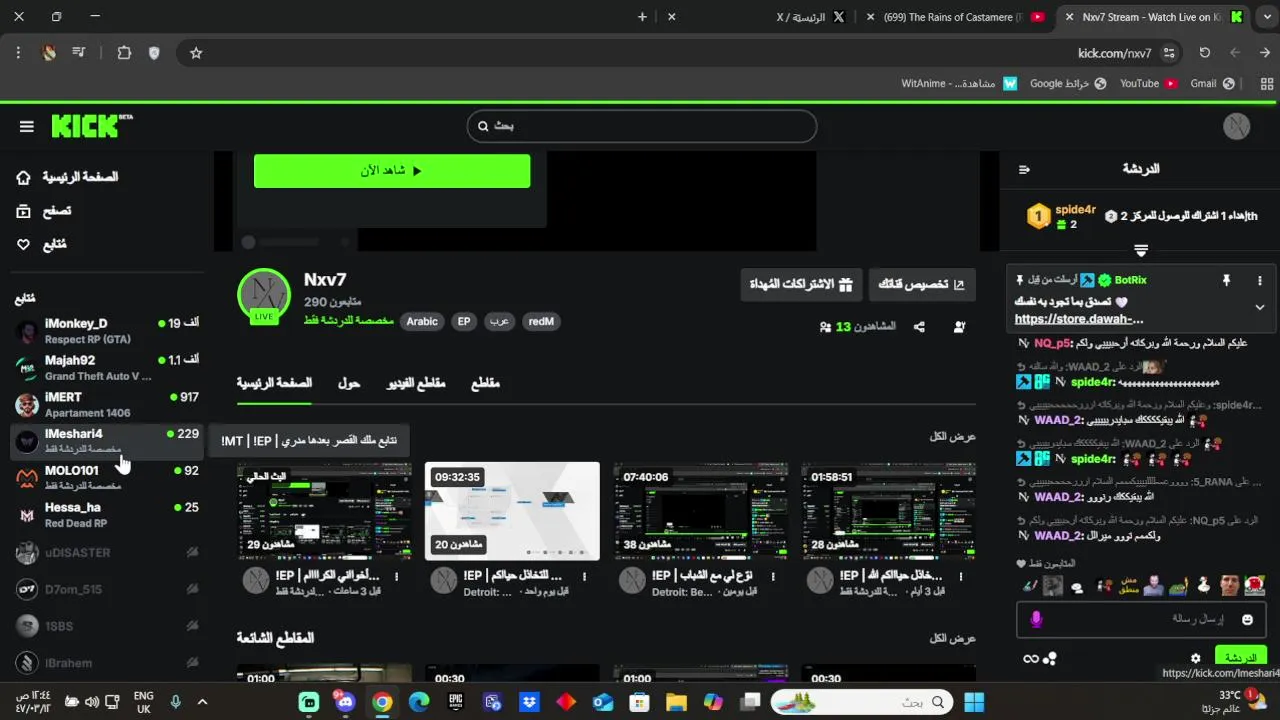1280x720 pixels.
Task: Select the EP tag chip
Action: 464,321
